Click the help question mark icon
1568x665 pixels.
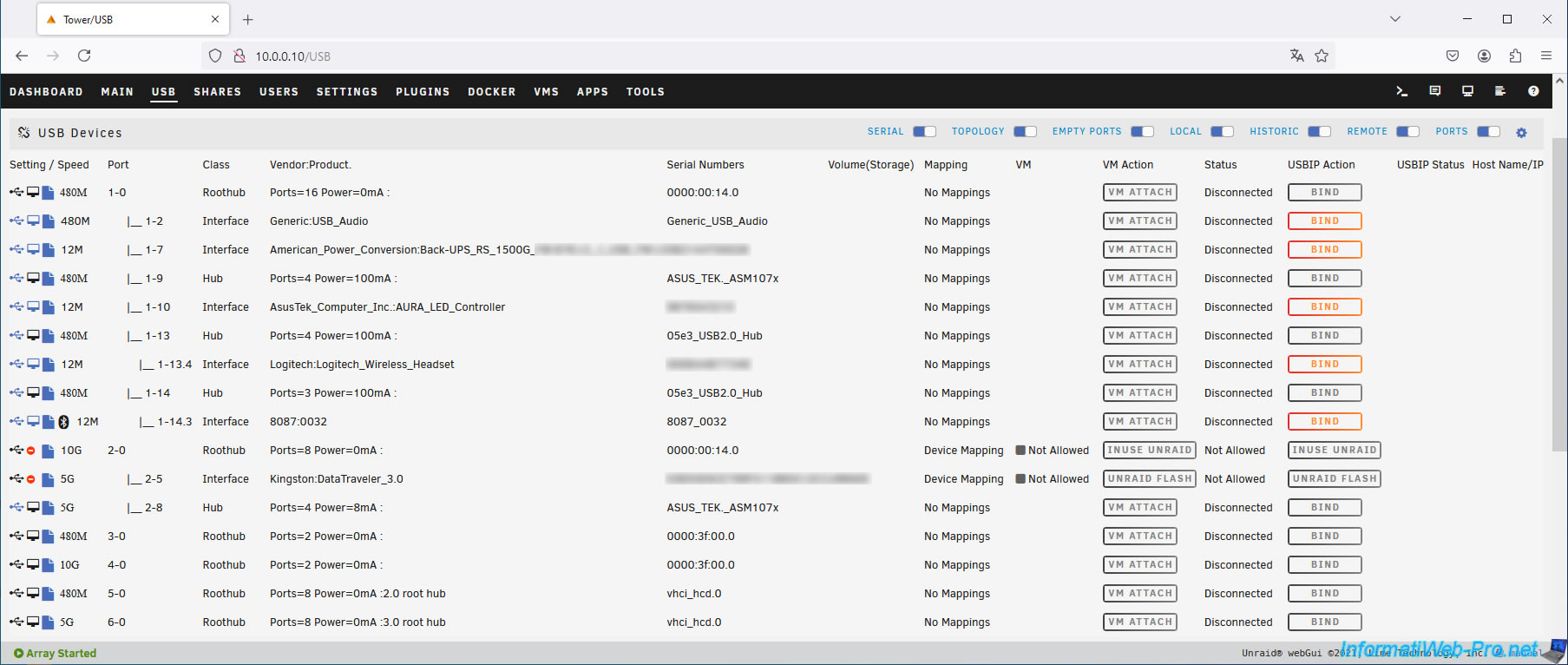pyautogui.click(x=1533, y=91)
